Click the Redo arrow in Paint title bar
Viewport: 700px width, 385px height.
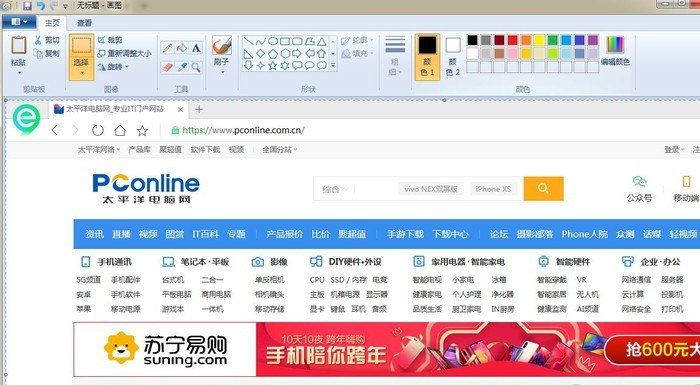(x=54, y=6)
